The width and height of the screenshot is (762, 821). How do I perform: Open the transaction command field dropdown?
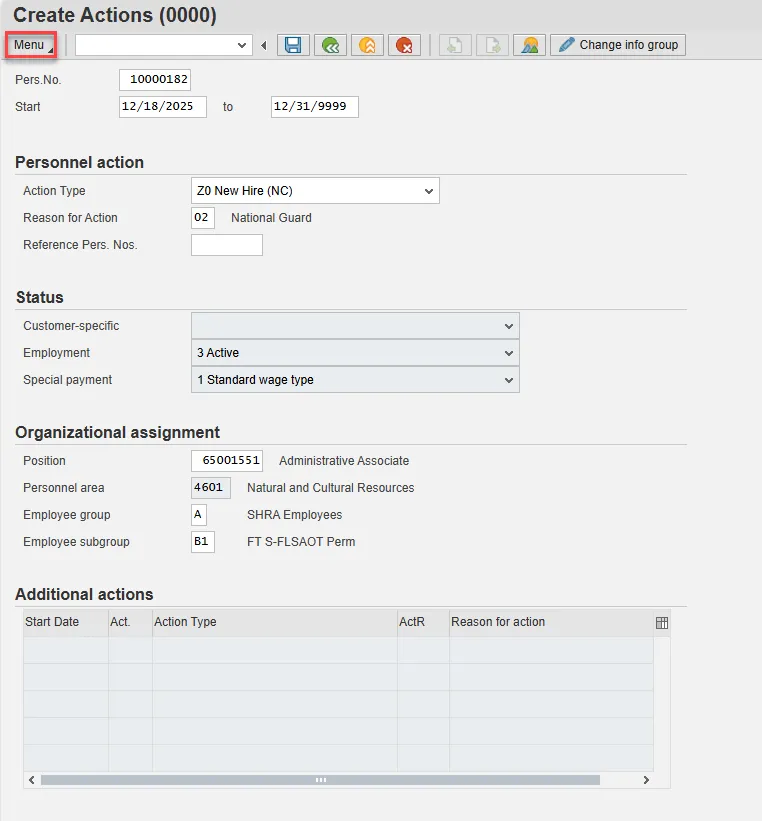(242, 45)
